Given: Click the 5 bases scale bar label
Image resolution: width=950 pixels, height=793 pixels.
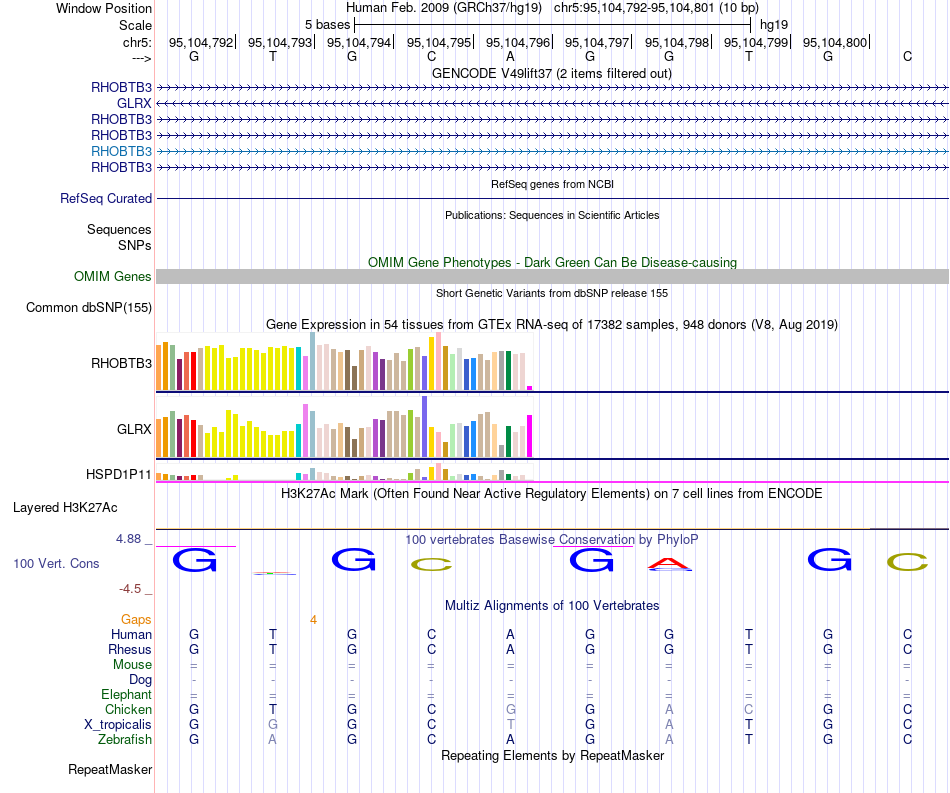Looking at the screenshot, I should pyautogui.click(x=327, y=25).
